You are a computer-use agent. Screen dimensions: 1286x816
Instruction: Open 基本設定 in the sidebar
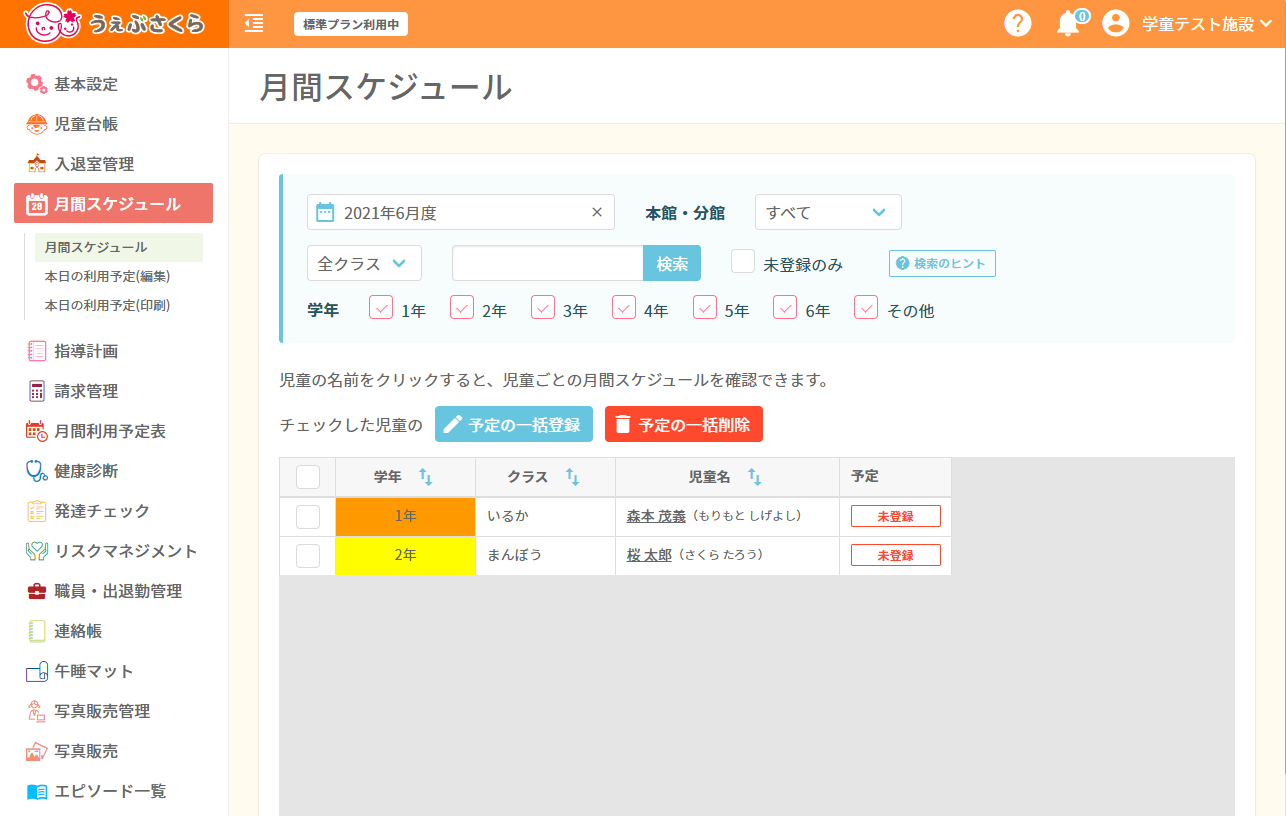point(86,84)
